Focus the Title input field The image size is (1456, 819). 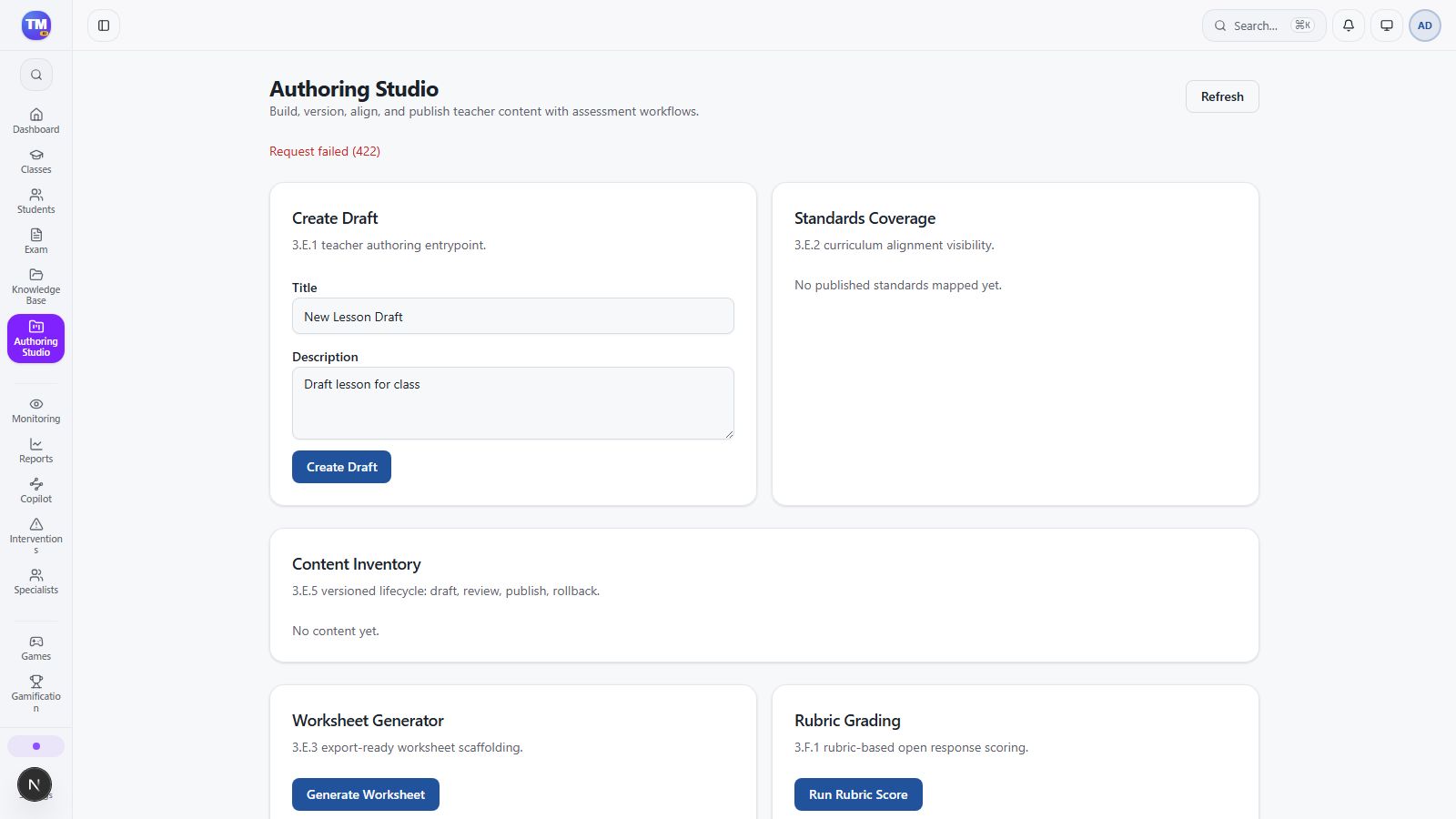coord(513,316)
